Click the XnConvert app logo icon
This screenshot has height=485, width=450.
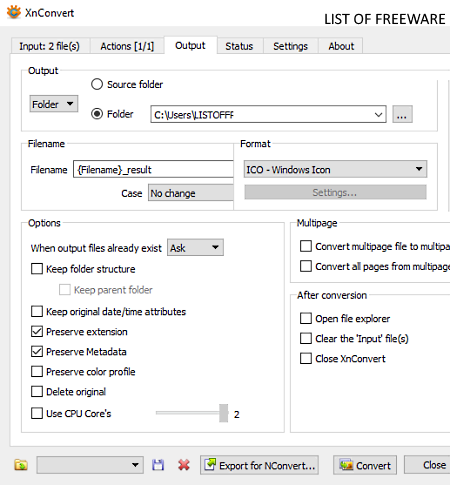pos(13,12)
